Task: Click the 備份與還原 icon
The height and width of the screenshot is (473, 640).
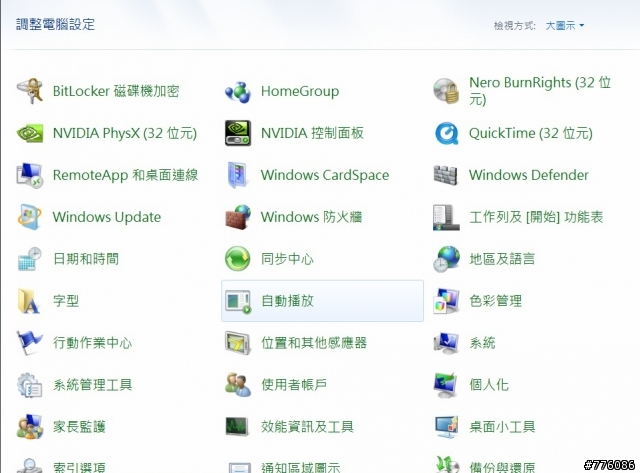Action: 446,465
